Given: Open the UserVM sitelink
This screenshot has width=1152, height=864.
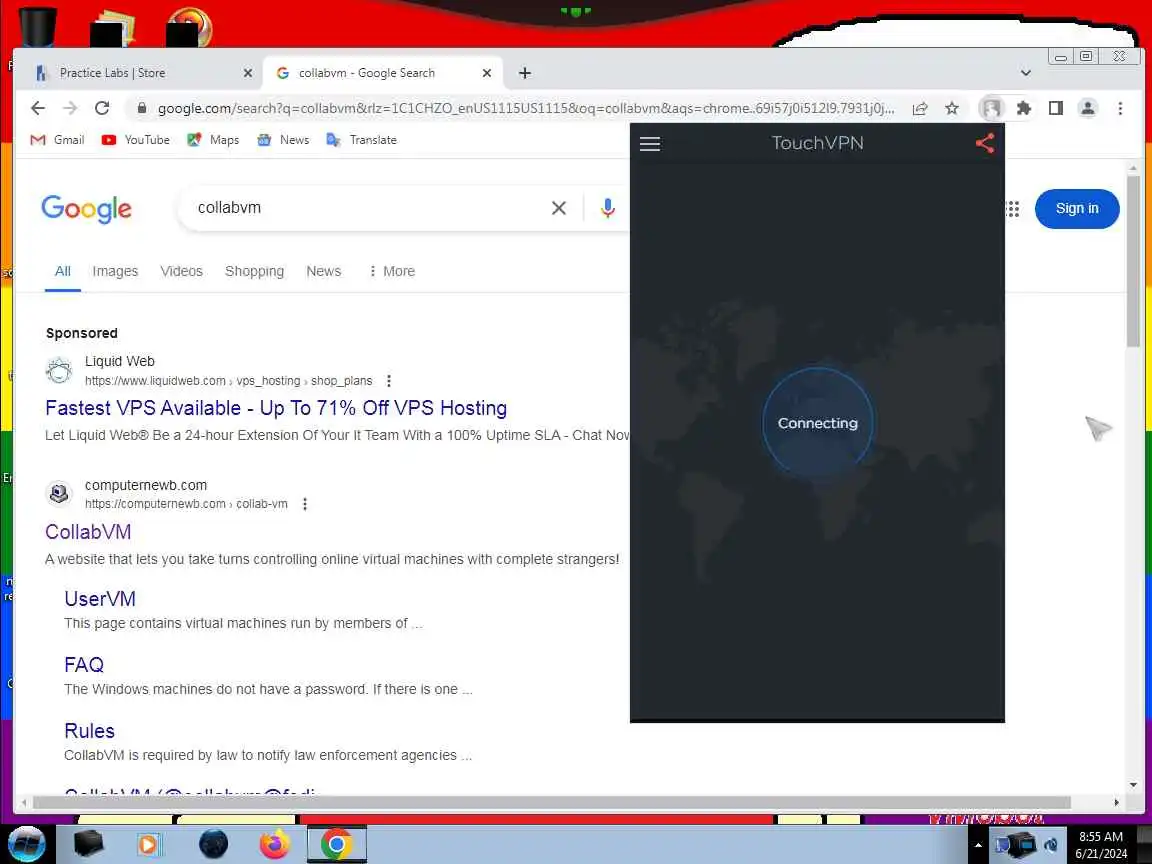Looking at the screenshot, I should 100,599.
